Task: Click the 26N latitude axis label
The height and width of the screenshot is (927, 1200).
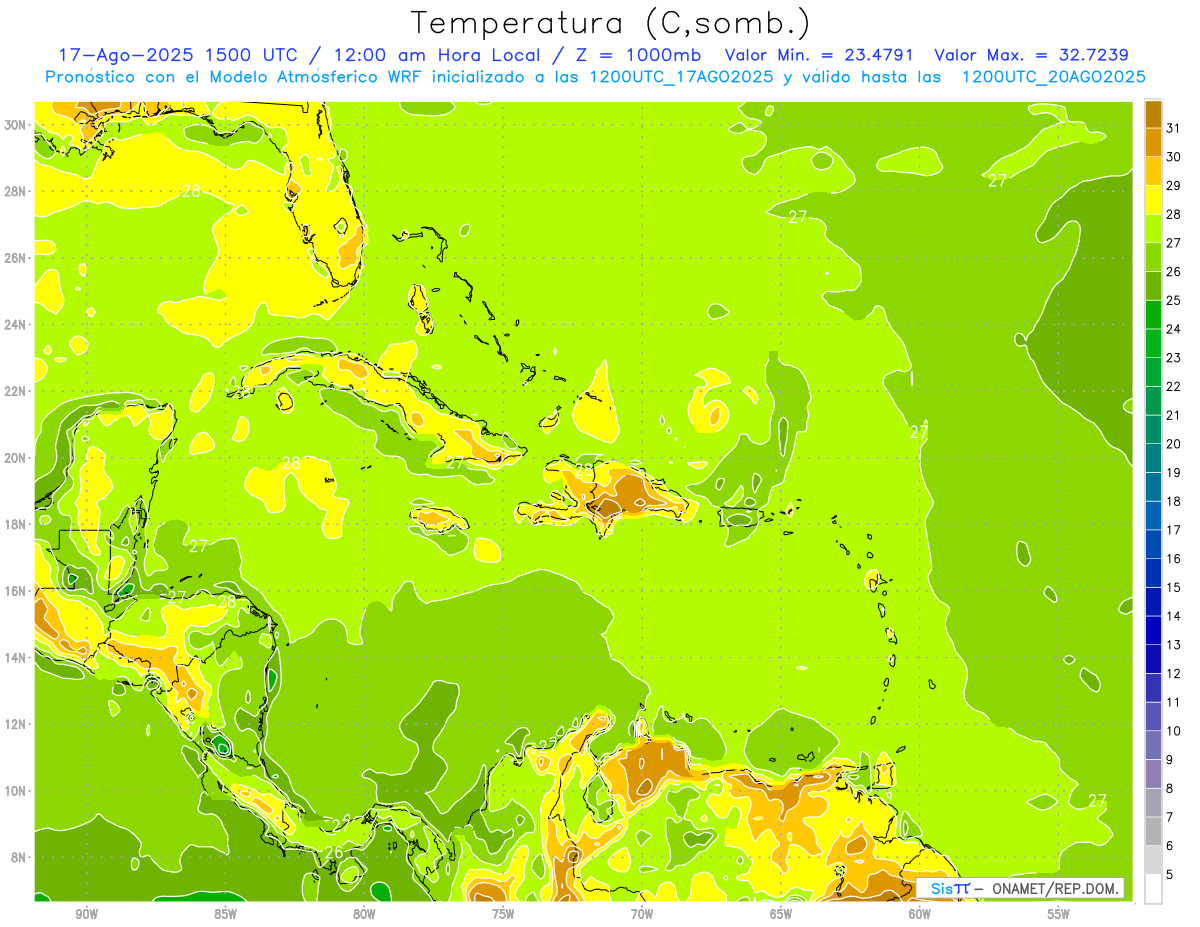Action: 16,258
